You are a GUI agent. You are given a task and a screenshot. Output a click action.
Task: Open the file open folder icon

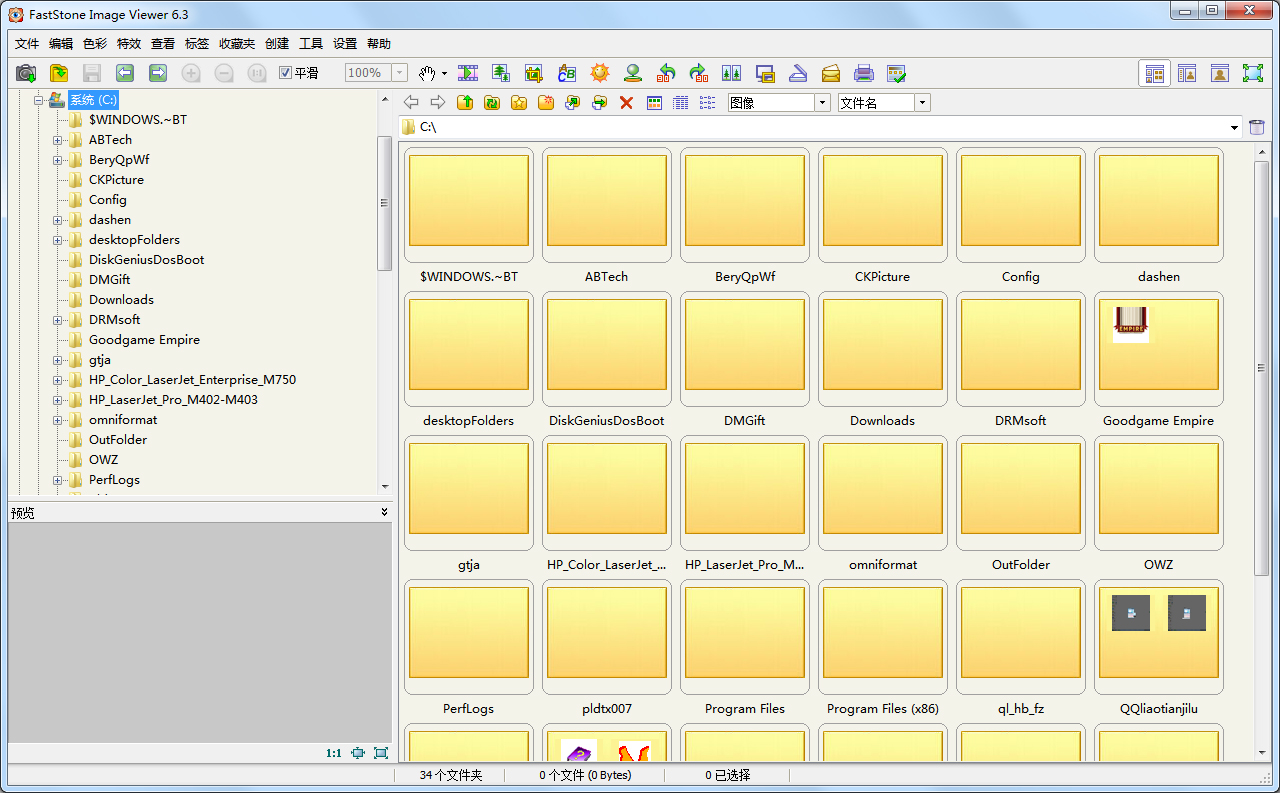[x=59, y=73]
